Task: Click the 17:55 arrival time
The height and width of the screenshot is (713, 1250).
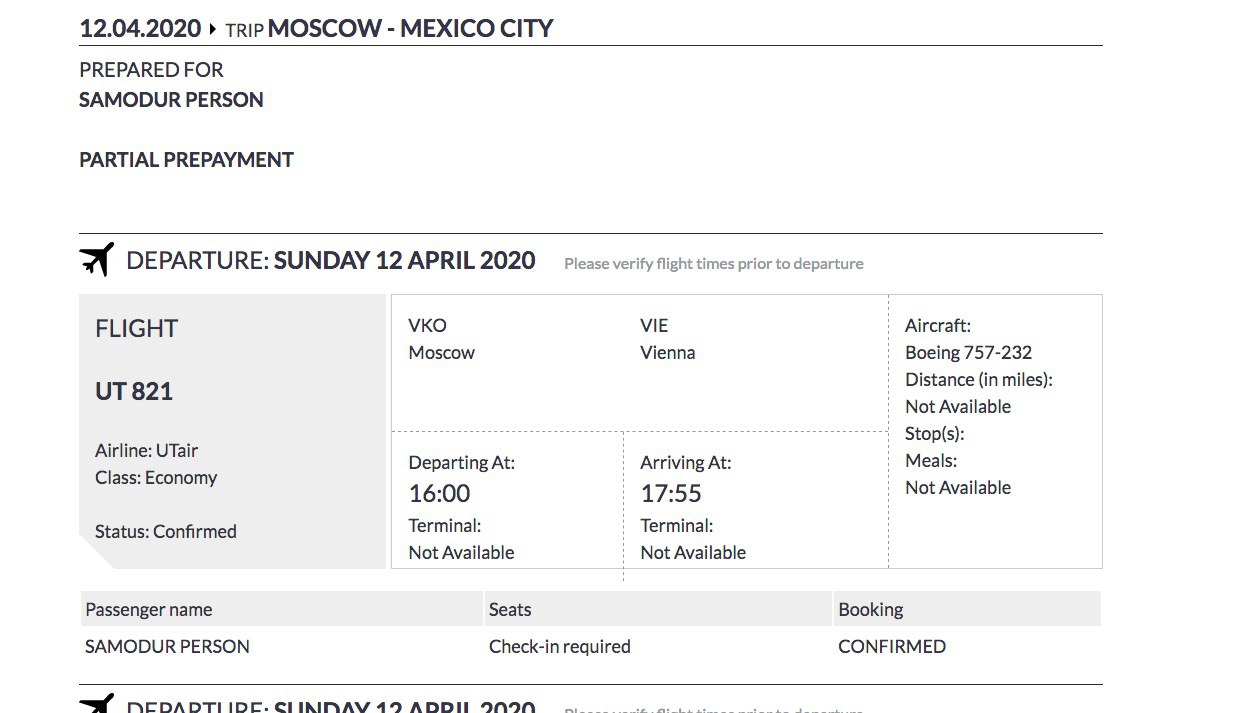Action: [x=671, y=493]
